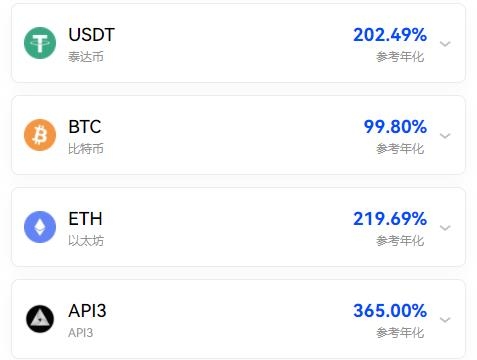The image size is (477, 360).
Task: Select the API3 coin name heading
Action: click(87, 311)
